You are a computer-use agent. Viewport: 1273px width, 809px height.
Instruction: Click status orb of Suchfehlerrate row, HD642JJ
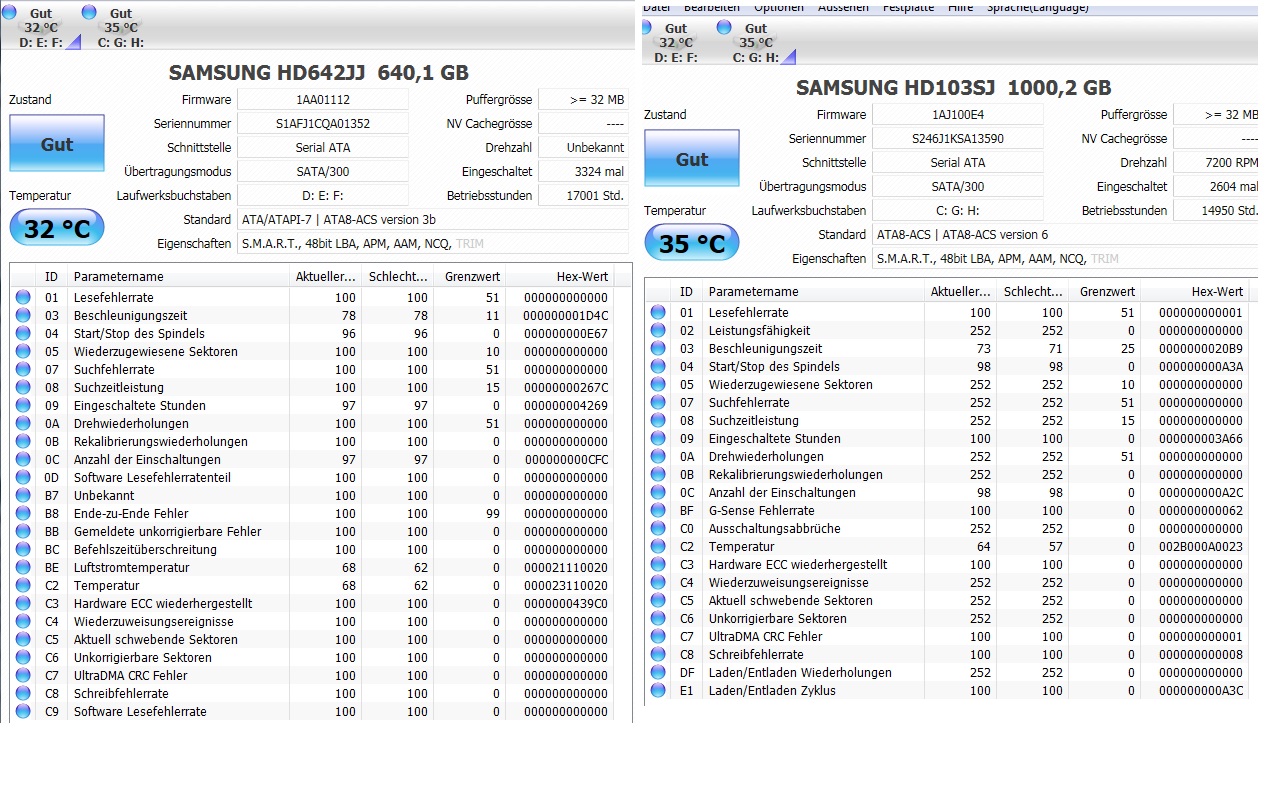click(x=23, y=369)
